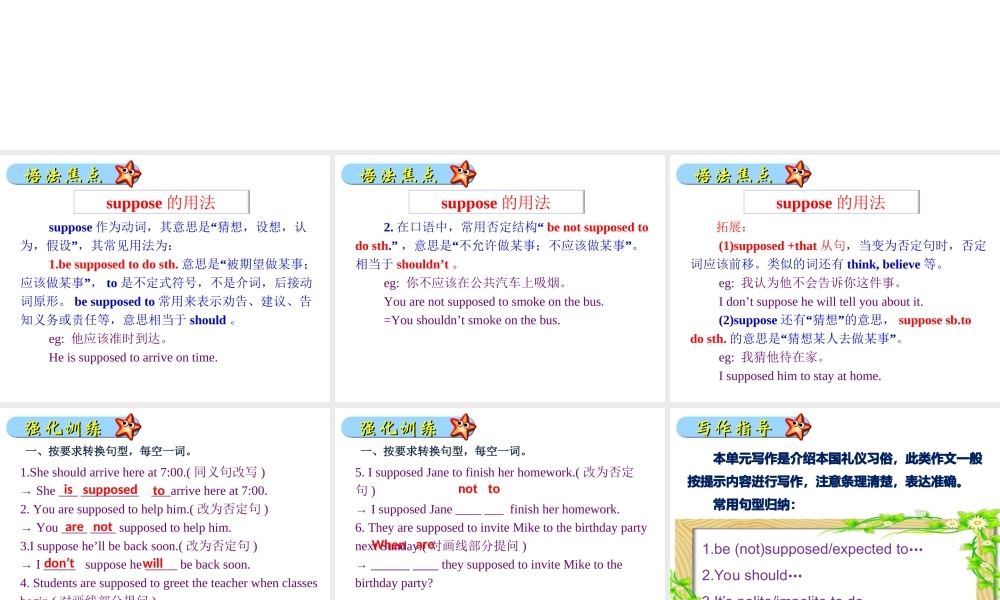The height and width of the screenshot is (600, 1000).
Task: Click the sentence about smoking on the bus
Action: (496, 301)
